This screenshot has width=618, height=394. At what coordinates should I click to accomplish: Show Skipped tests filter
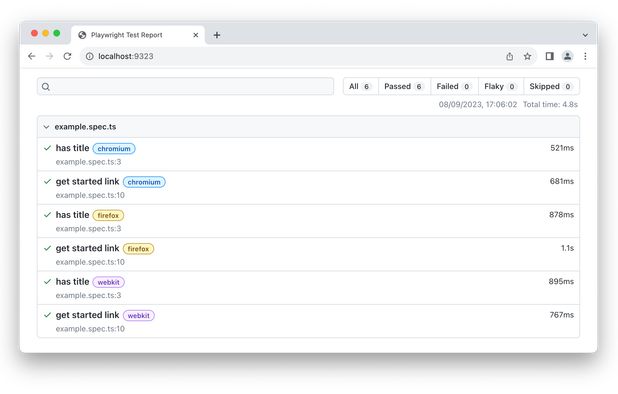click(551, 86)
